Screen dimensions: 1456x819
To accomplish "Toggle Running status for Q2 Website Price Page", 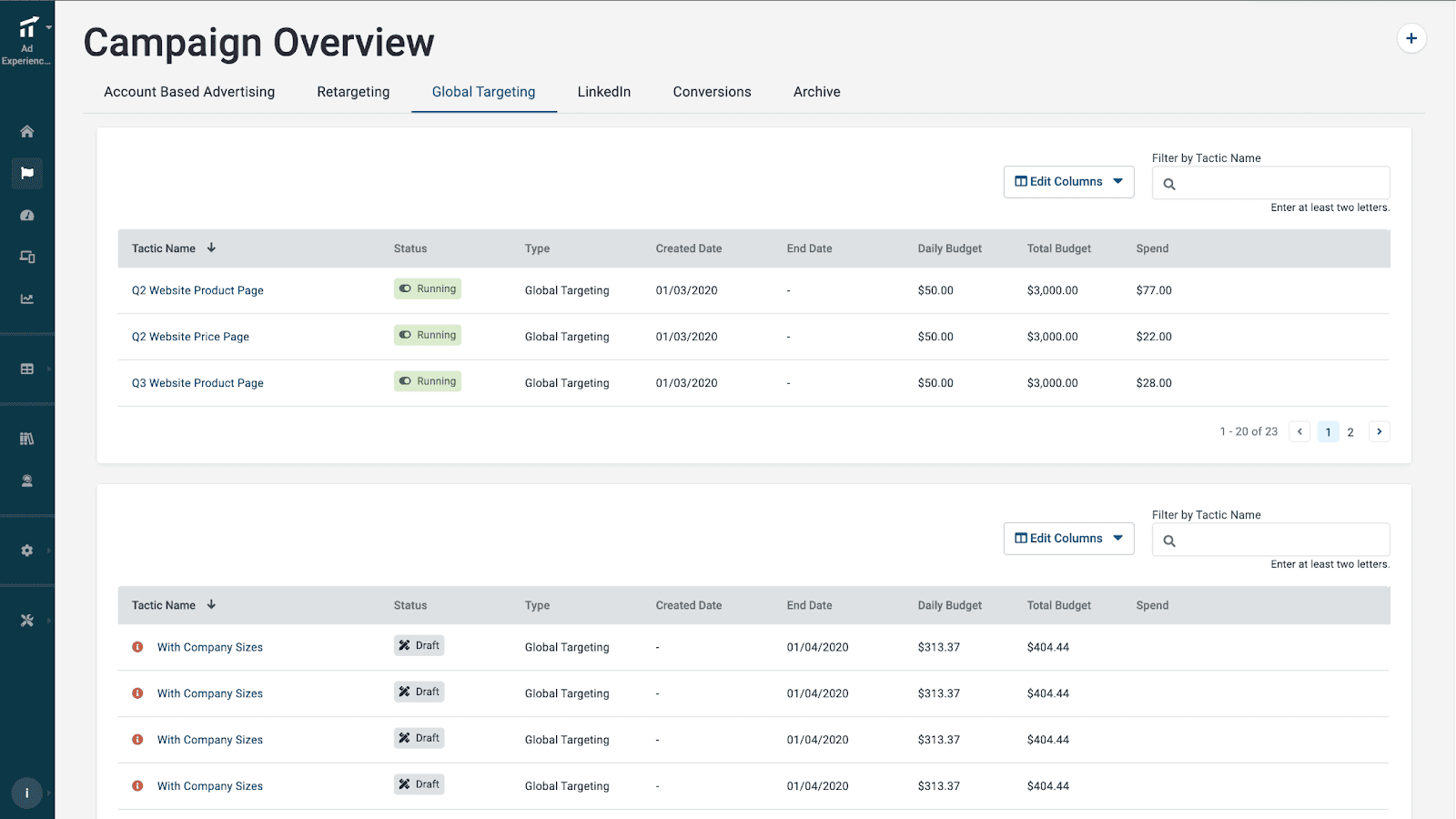I will pyautogui.click(x=428, y=336).
